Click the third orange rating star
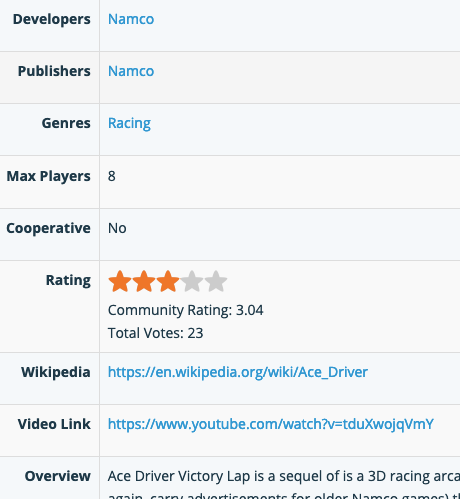Viewport: 460px width, 499px height. (168, 281)
